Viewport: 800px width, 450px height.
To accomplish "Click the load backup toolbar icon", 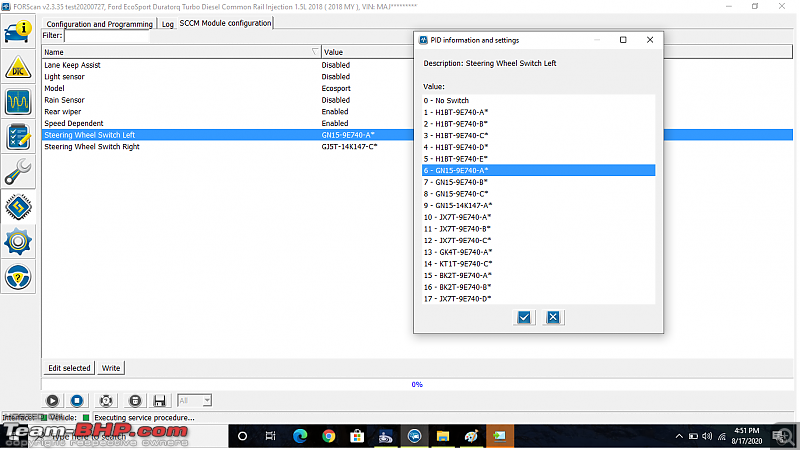I will tap(135, 401).
